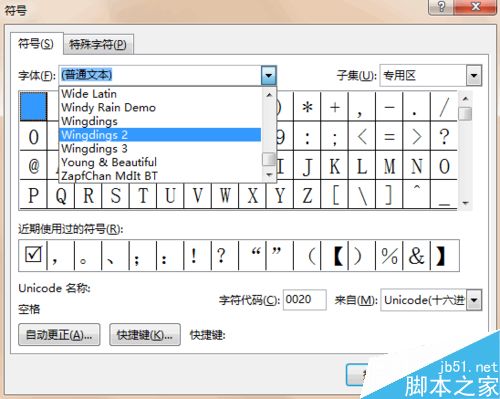Pick the 】 bracket recent symbol
This screenshot has width=500, height=399.
coord(445,255)
